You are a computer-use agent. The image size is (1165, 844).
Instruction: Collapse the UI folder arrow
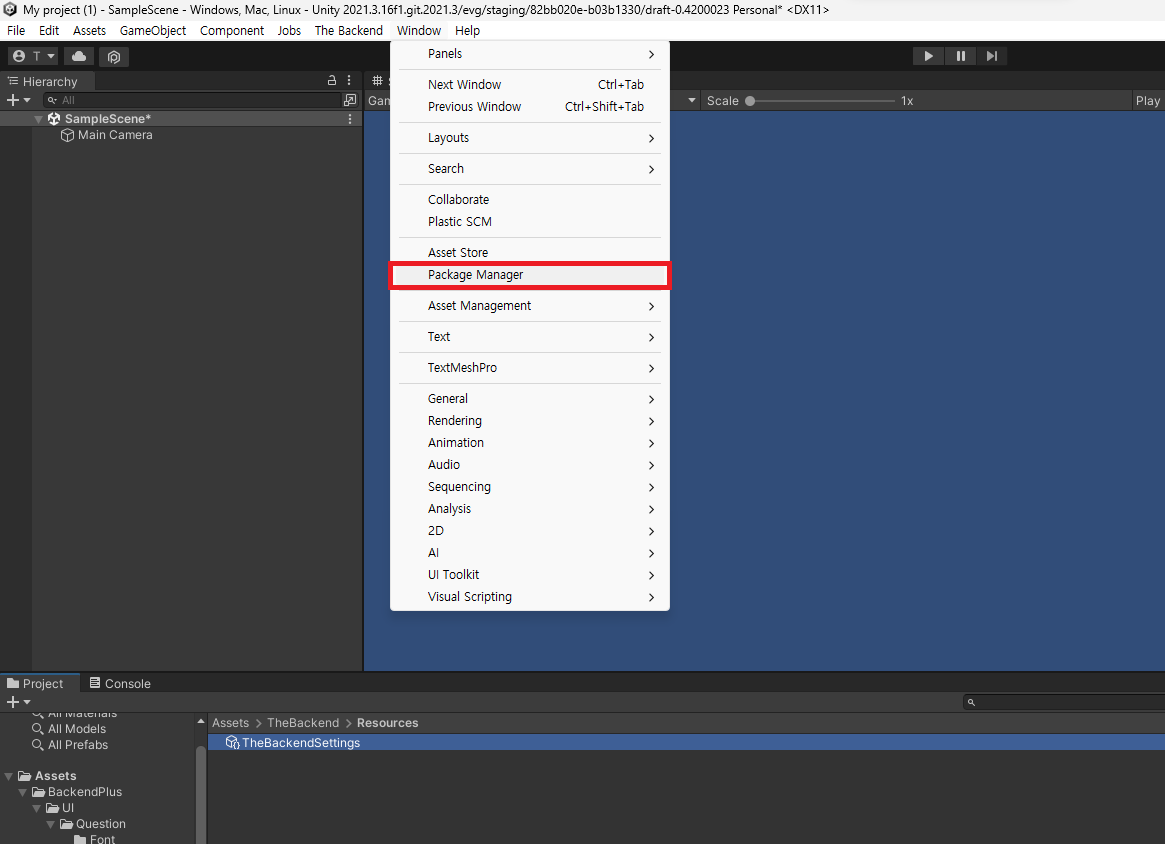click(36, 808)
